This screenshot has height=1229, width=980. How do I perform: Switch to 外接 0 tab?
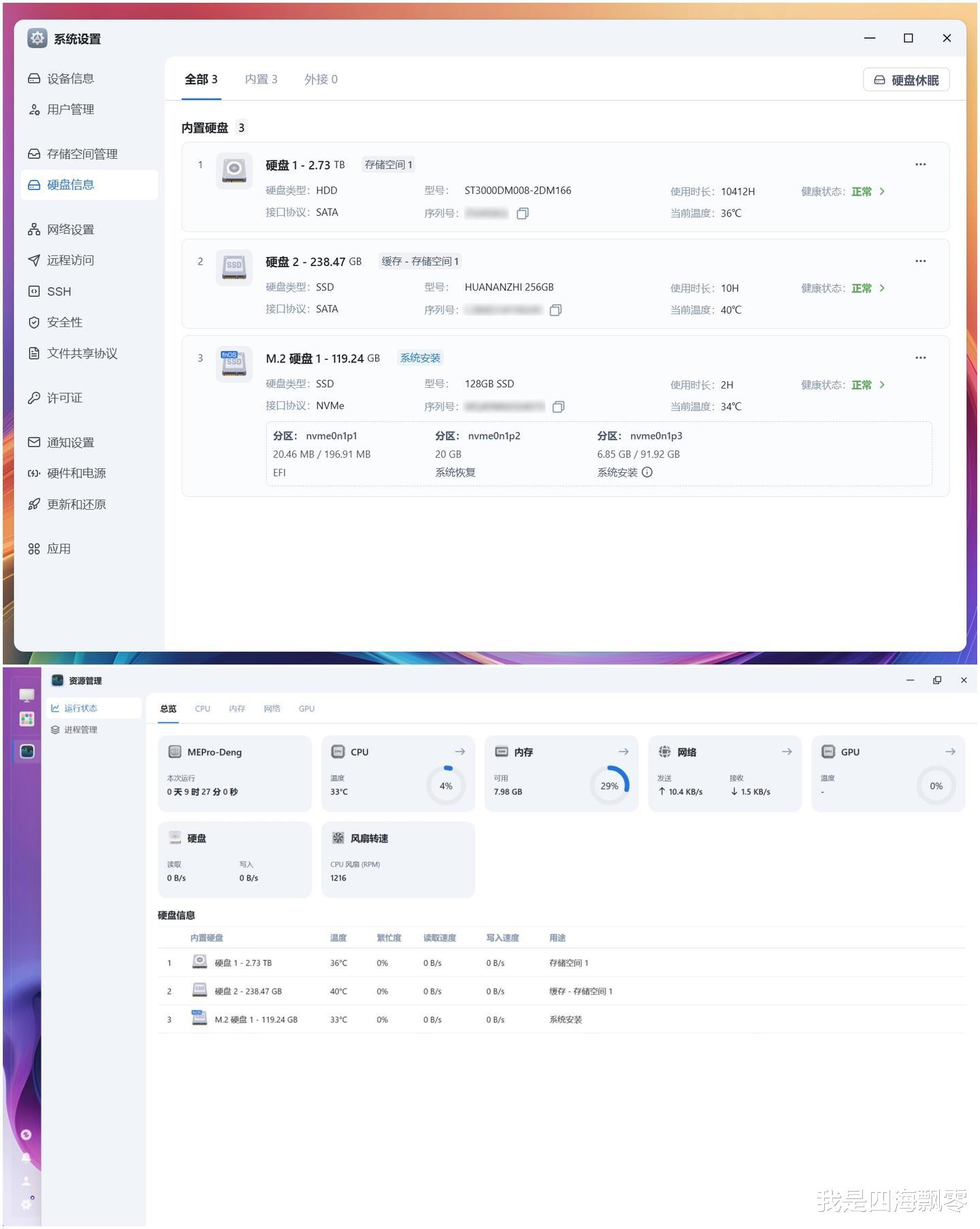(x=321, y=80)
